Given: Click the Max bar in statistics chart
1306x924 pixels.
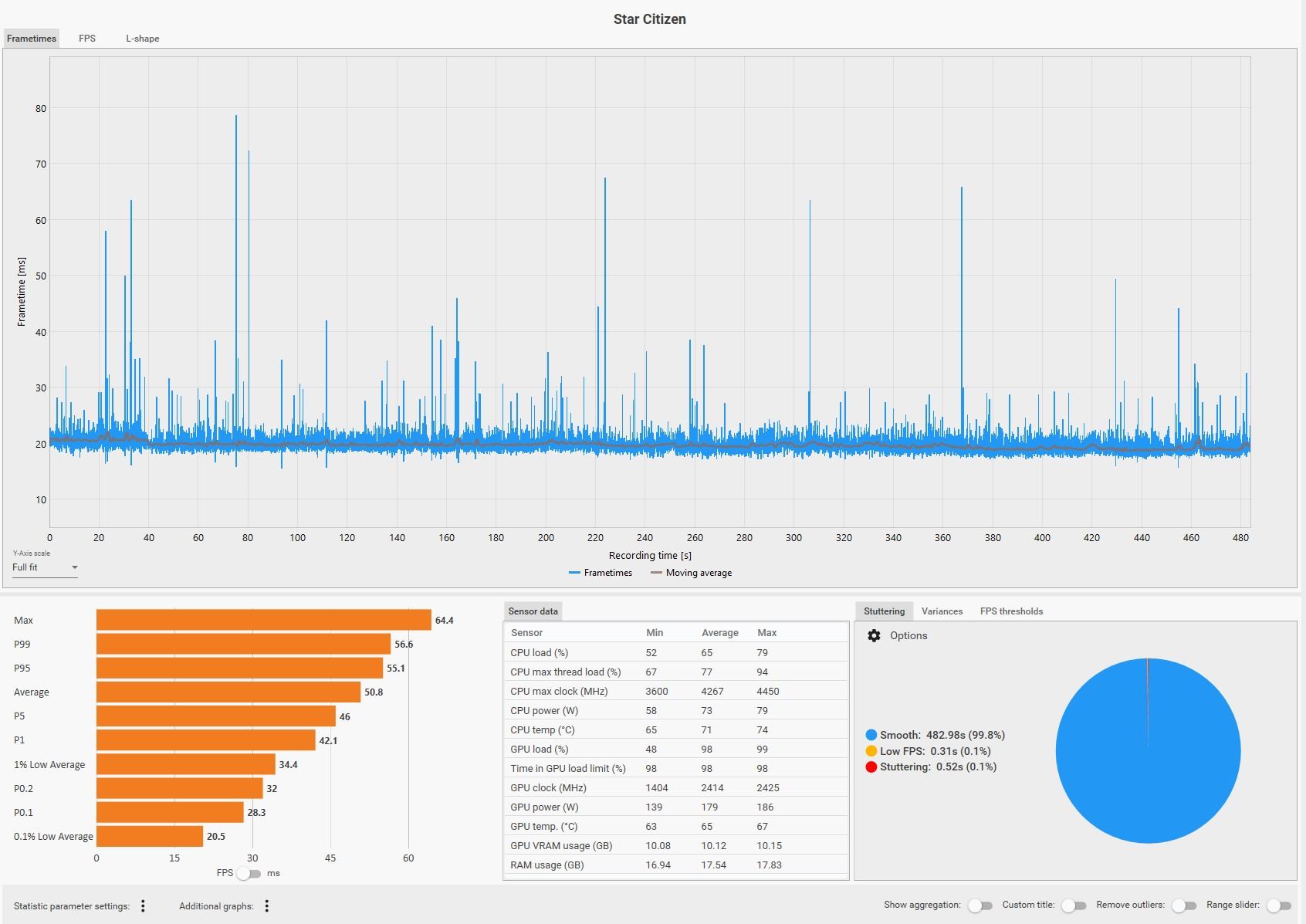Looking at the screenshot, I should tap(263, 620).
